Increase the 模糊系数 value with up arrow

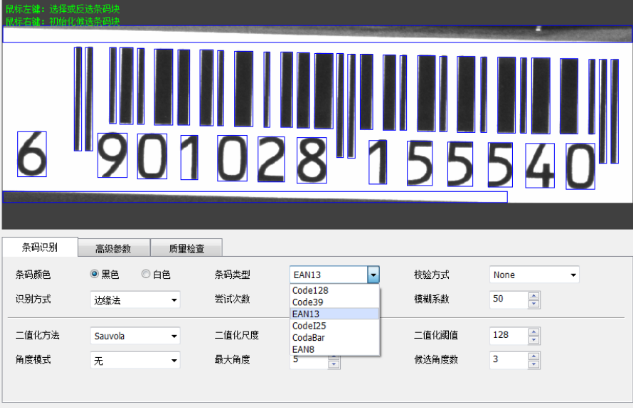pyautogui.click(x=534, y=295)
